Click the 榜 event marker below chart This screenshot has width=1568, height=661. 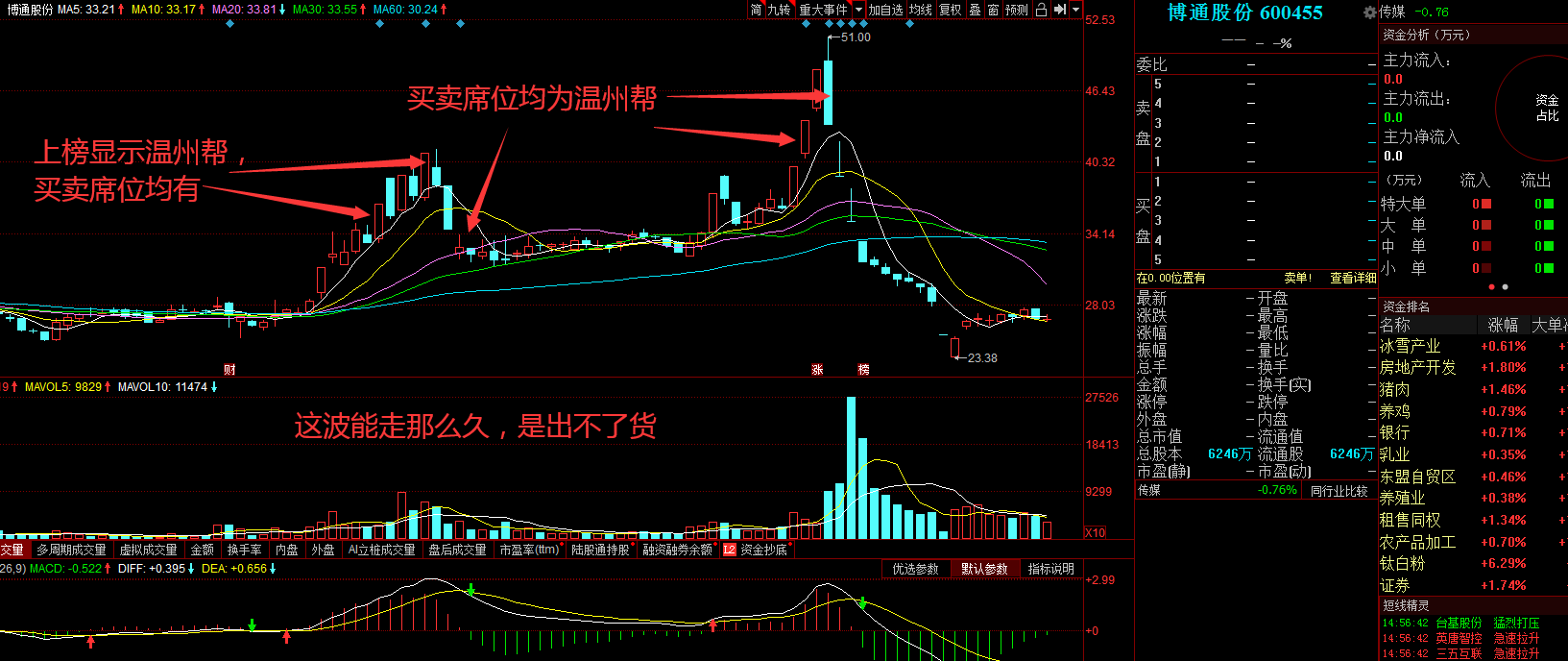coord(863,369)
